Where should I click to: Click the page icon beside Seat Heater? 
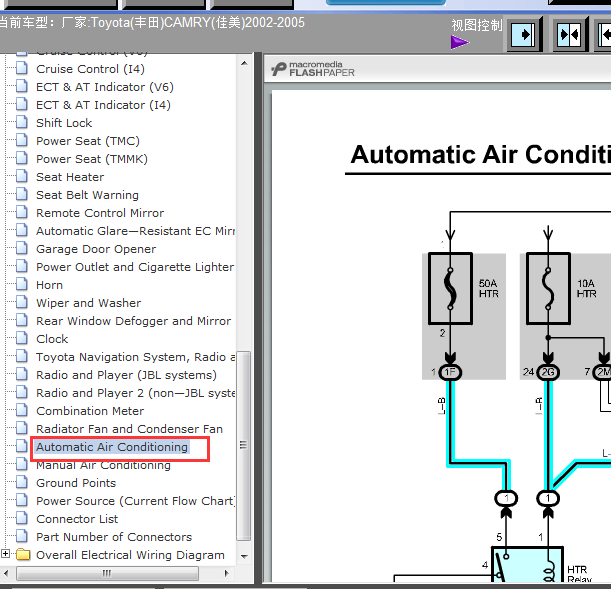point(22,176)
